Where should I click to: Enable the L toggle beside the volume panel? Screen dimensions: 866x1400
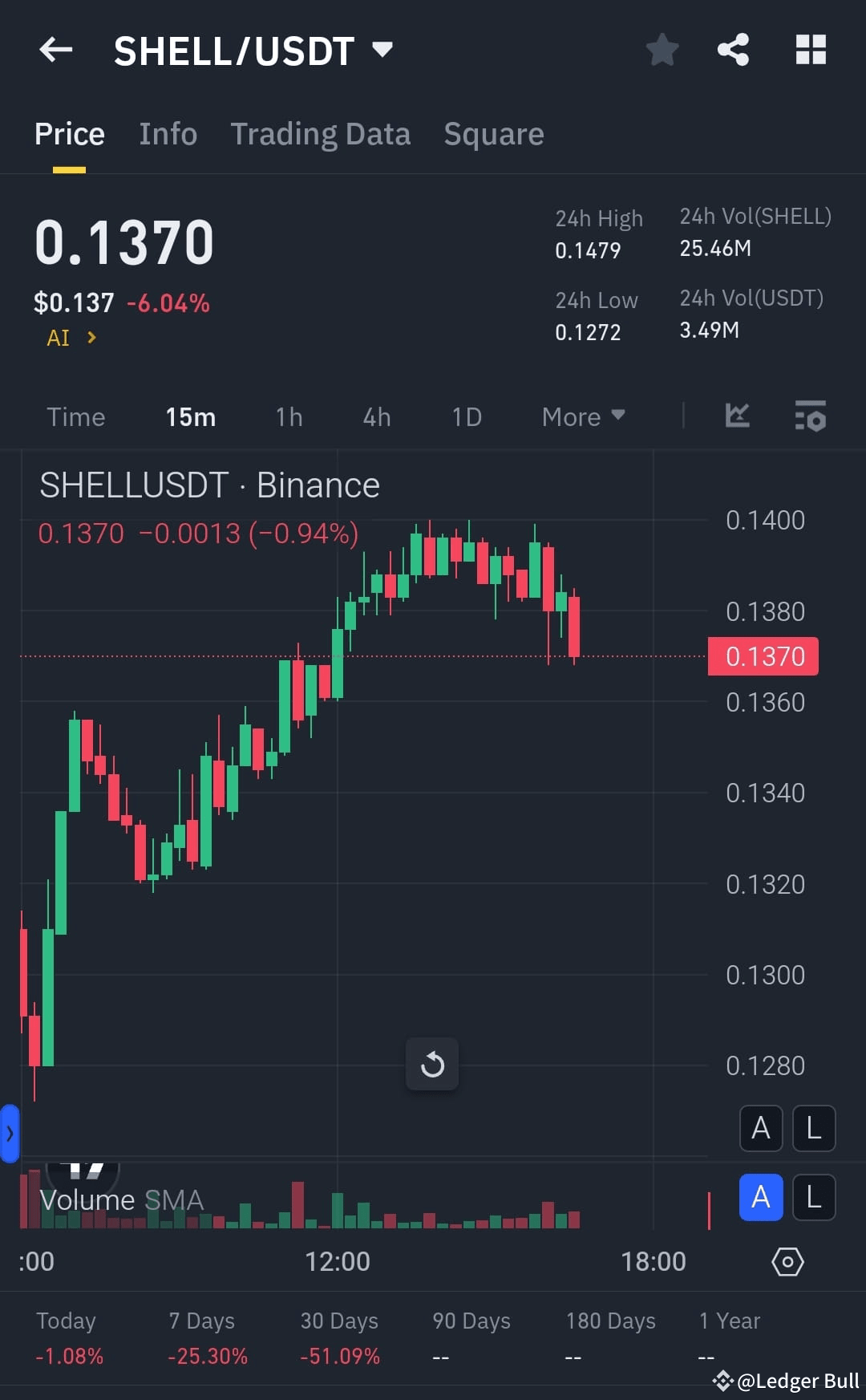point(814,1198)
